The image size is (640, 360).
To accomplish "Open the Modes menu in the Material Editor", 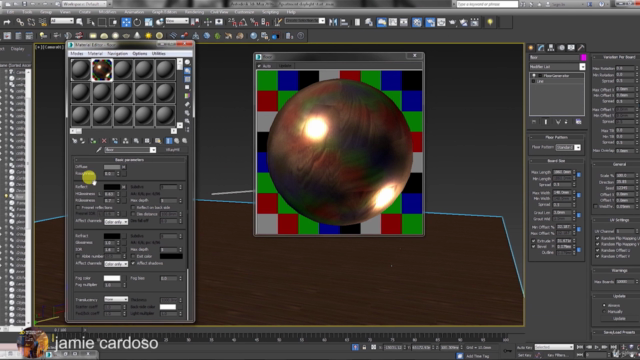I will pos(77,53).
